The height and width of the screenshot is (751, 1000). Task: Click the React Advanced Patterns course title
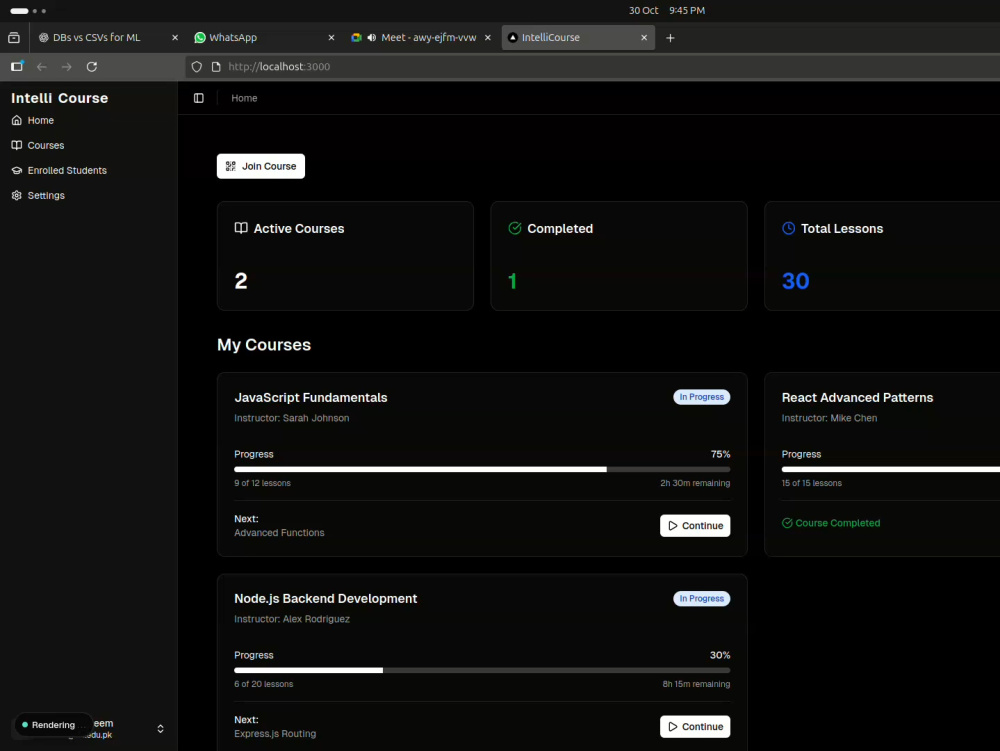pyautogui.click(x=857, y=397)
